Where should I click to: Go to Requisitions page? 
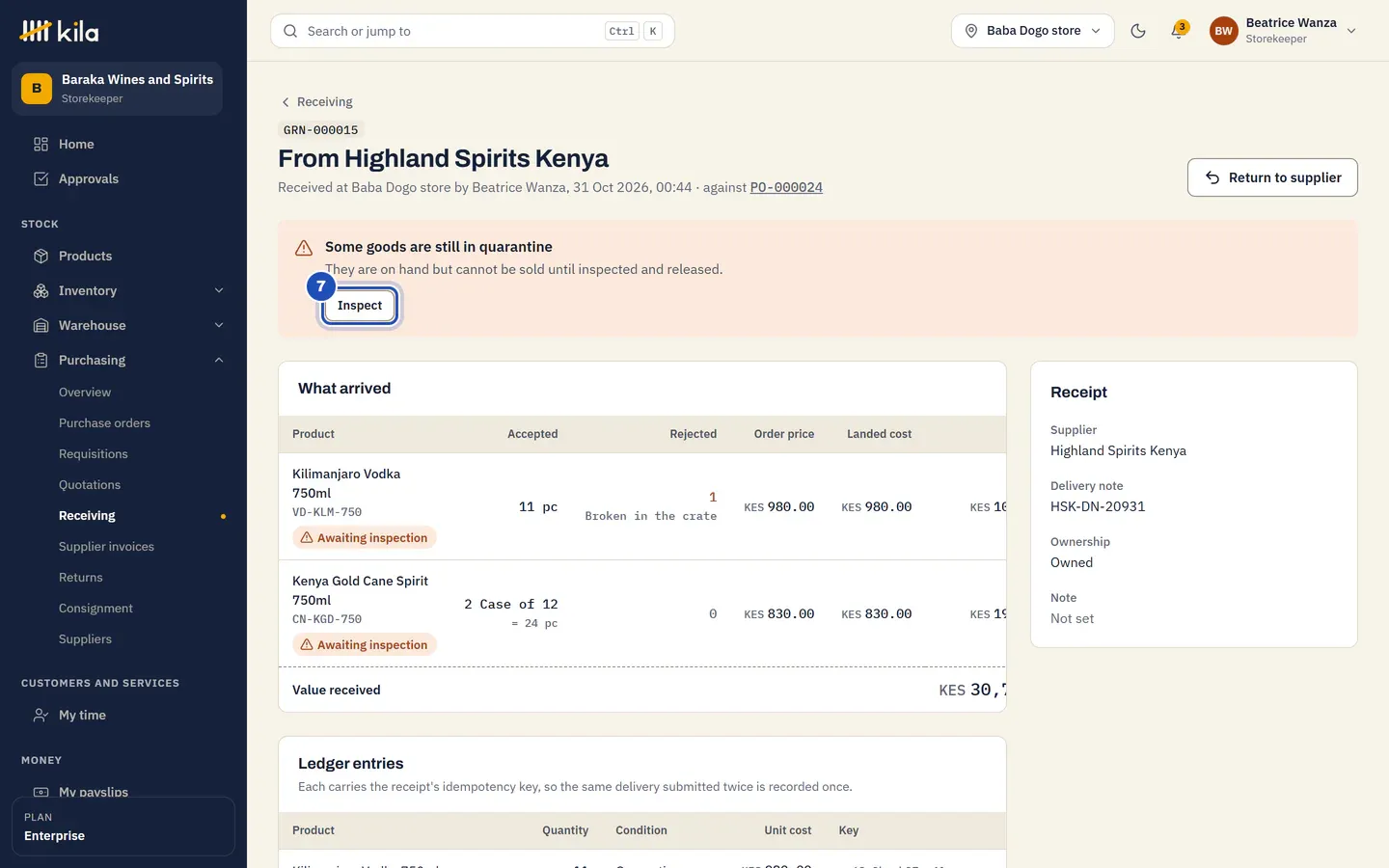click(93, 454)
